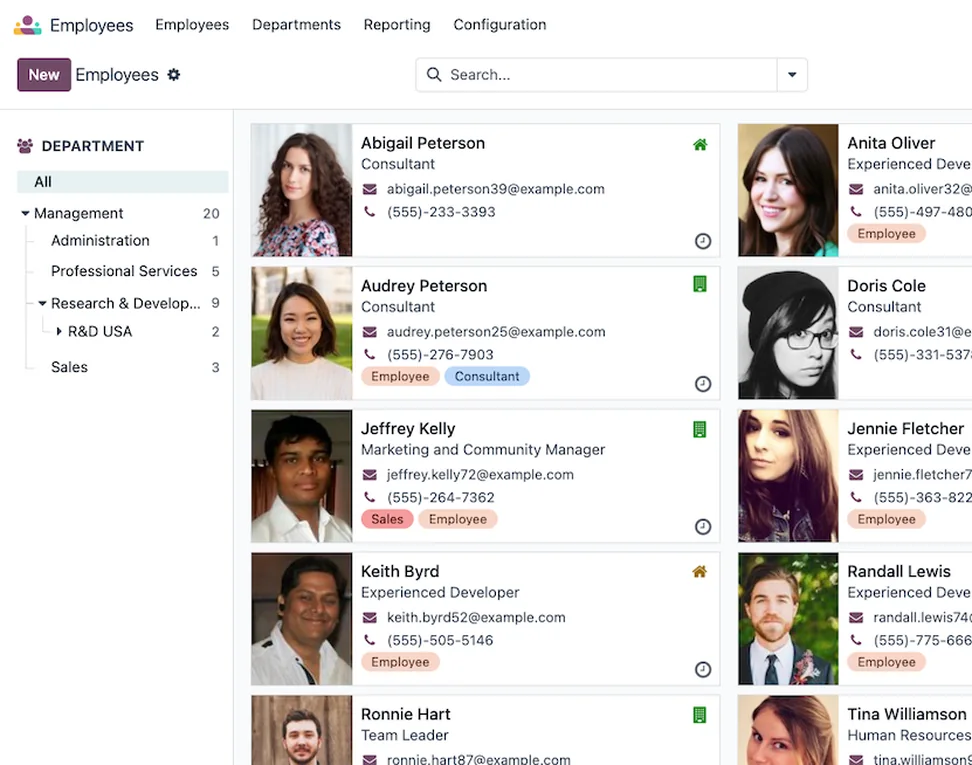Click the Department group icon in sidebar
Screen dimensions: 972x765
pos(25,146)
